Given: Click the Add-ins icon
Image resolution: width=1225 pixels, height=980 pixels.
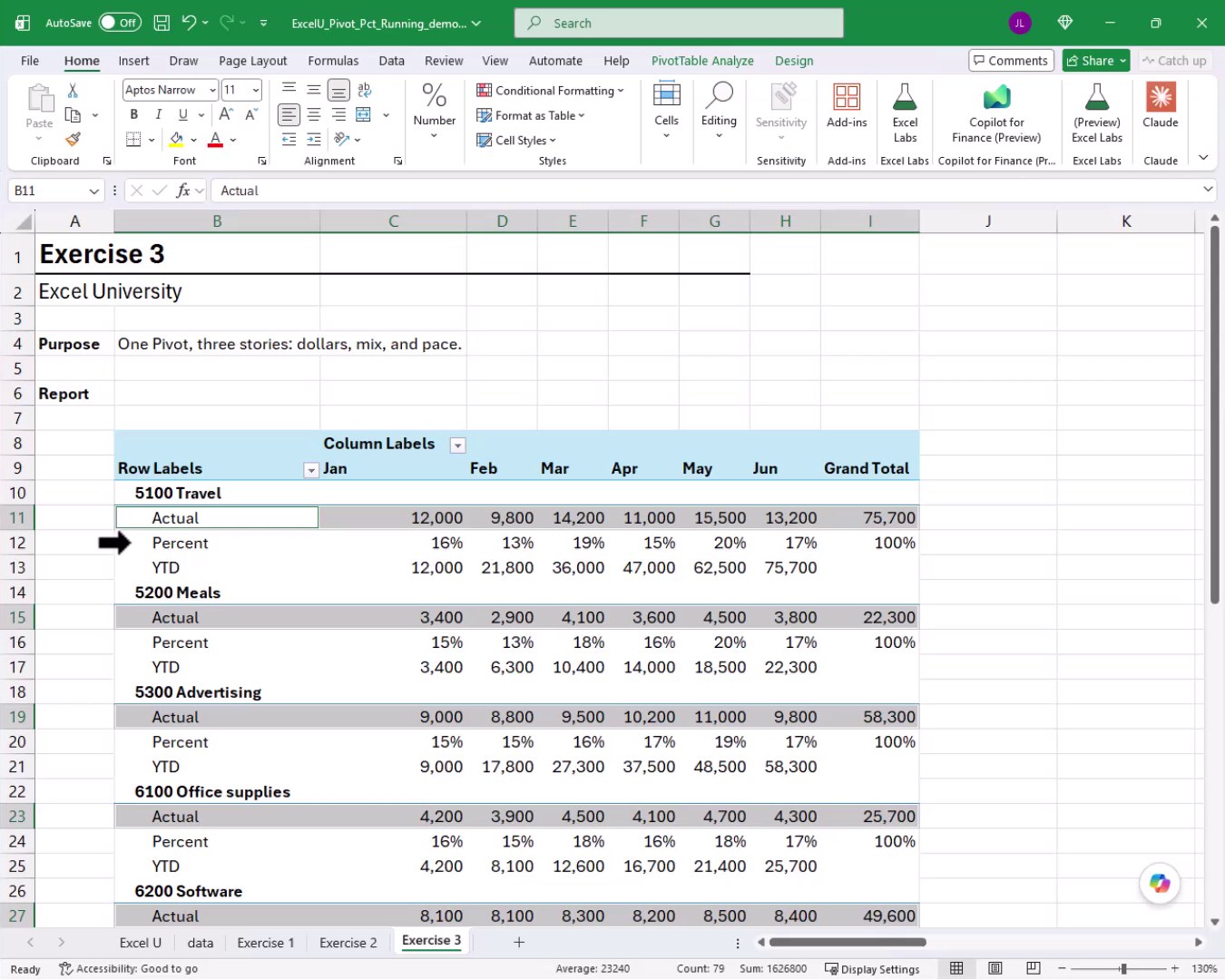Looking at the screenshot, I should coord(847,97).
